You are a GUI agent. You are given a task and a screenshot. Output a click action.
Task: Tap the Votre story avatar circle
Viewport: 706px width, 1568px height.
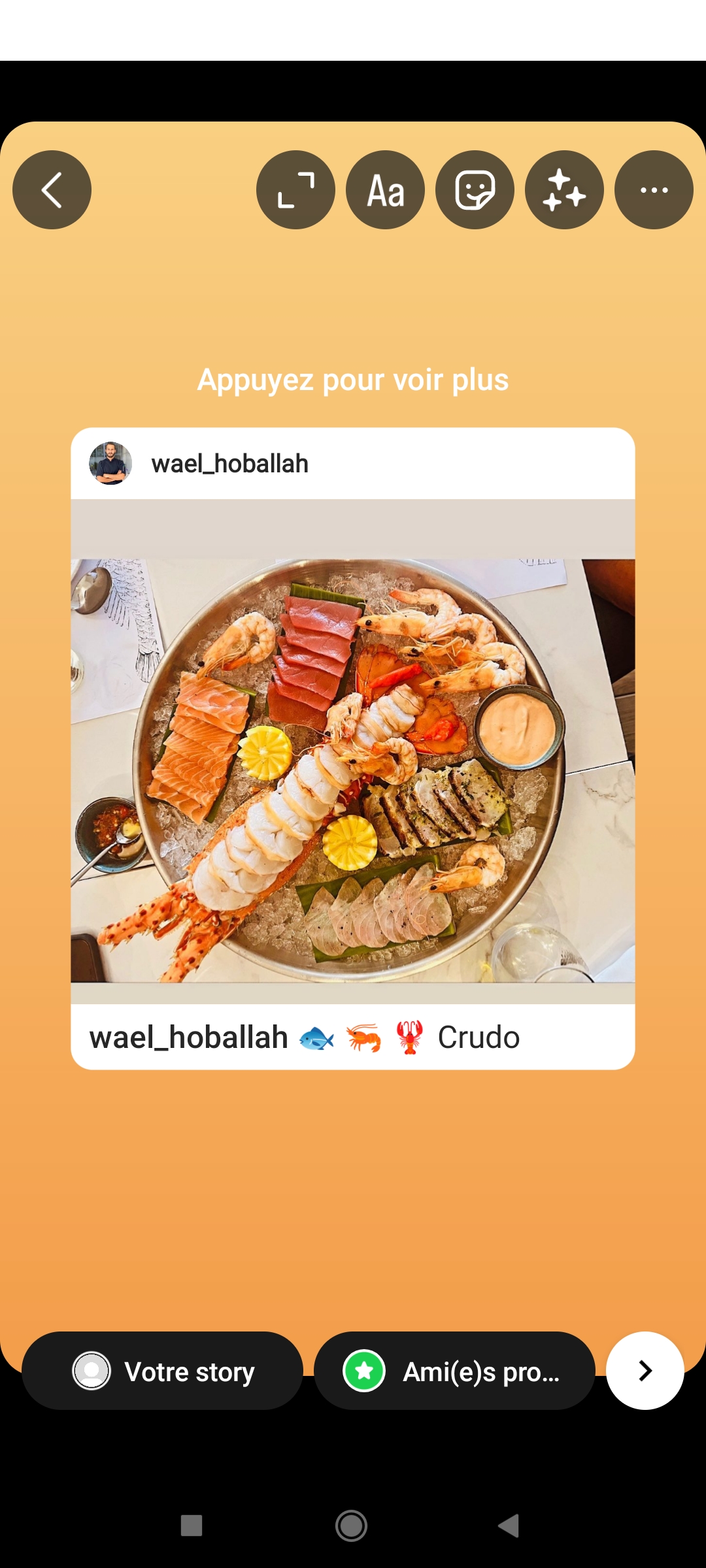click(92, 1371)
